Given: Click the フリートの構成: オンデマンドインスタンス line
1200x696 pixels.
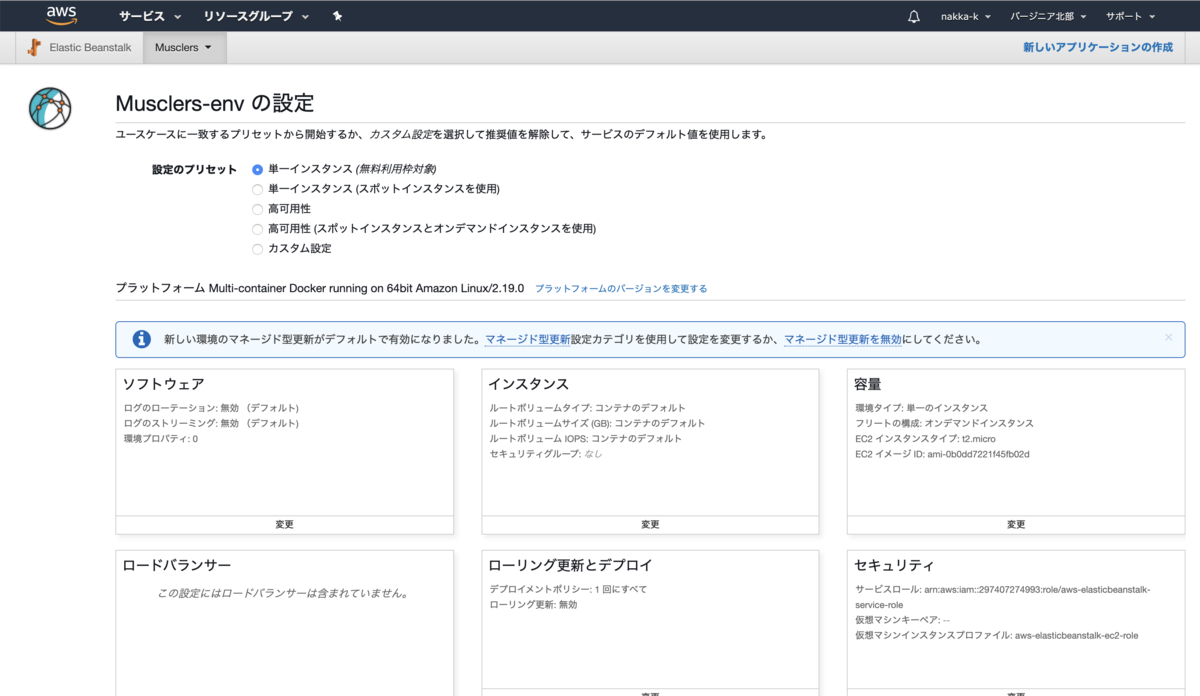Looking at the screenshot, I should 944,423.
